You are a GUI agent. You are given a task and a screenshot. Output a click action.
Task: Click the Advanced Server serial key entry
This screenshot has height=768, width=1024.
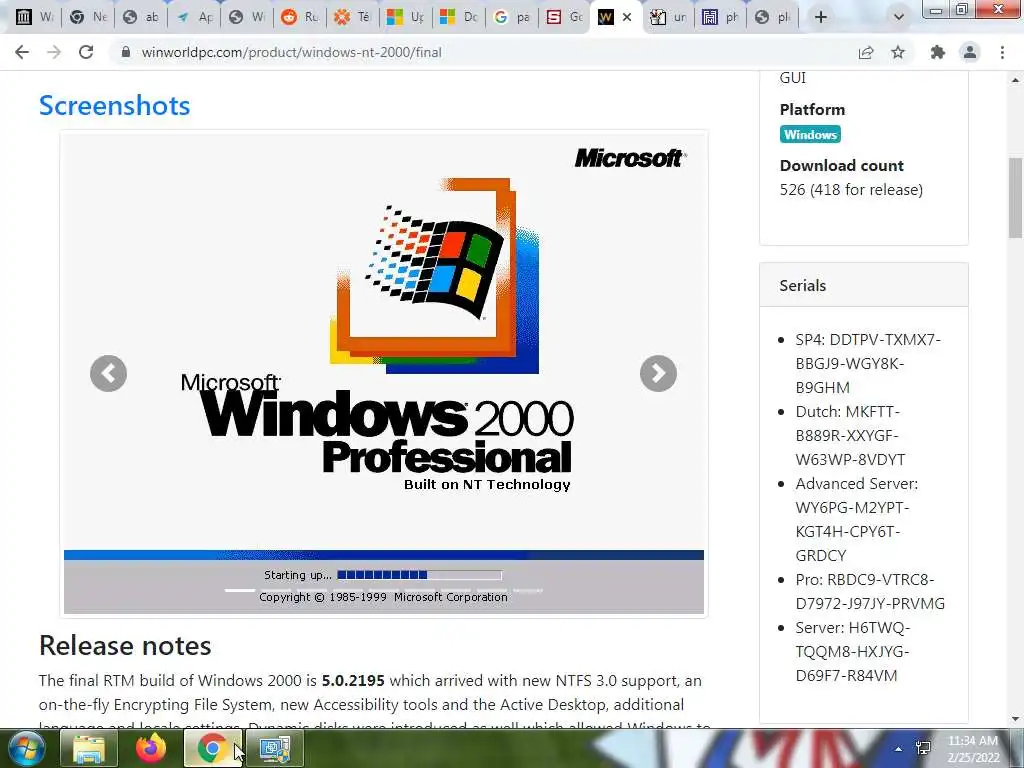(856, 519)
